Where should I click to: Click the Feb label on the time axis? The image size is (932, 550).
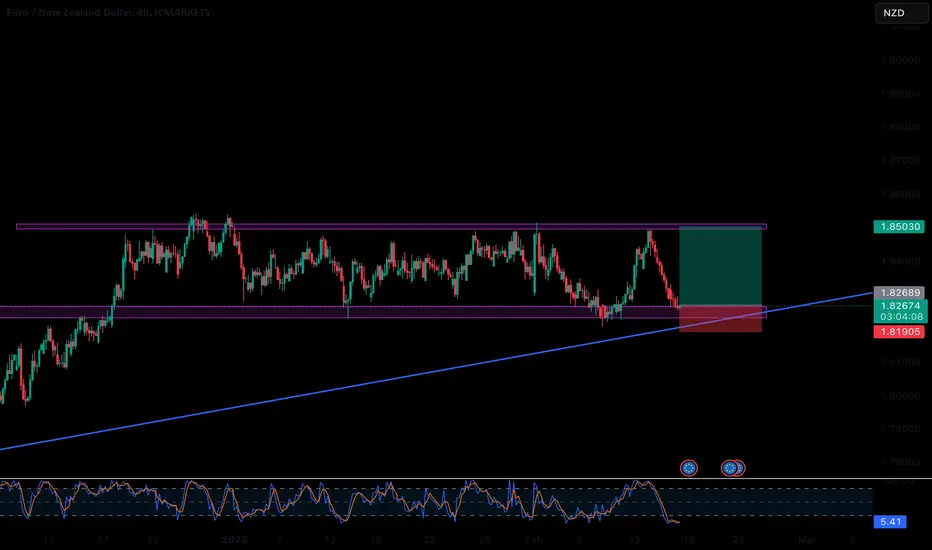coord(534,540)
